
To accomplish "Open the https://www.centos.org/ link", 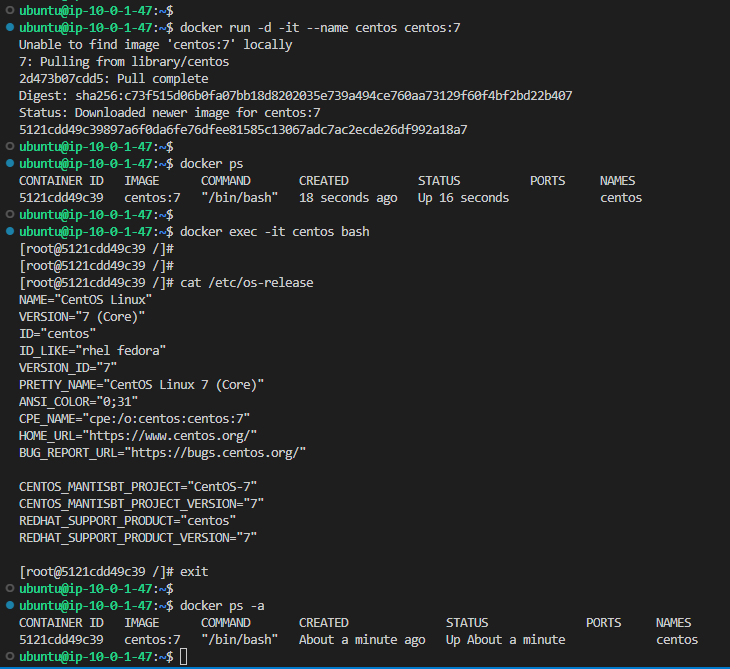I will (x=169, y=436).
